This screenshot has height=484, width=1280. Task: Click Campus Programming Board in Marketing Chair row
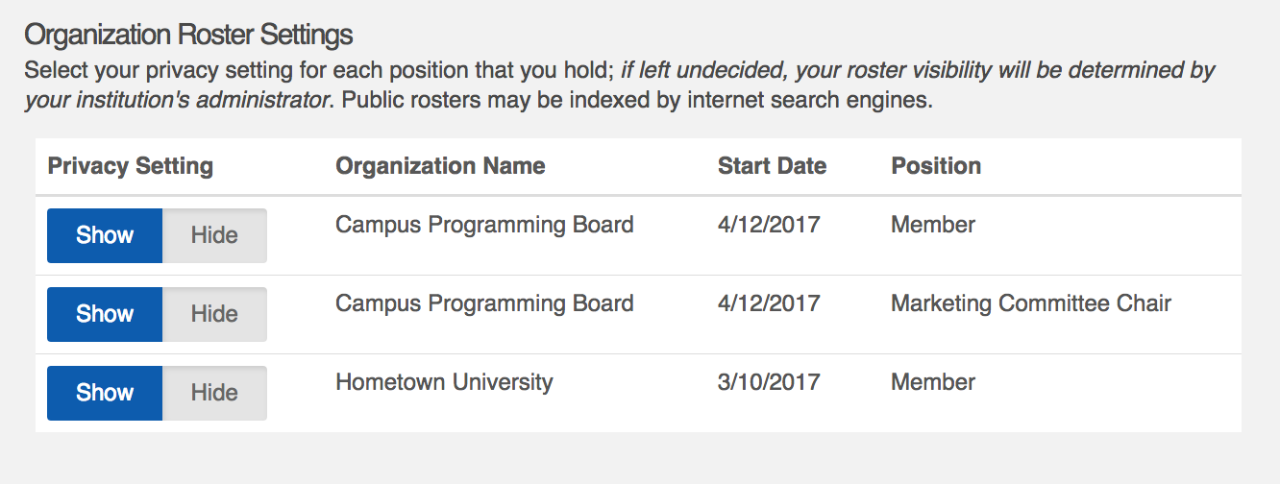coord(484,303)
